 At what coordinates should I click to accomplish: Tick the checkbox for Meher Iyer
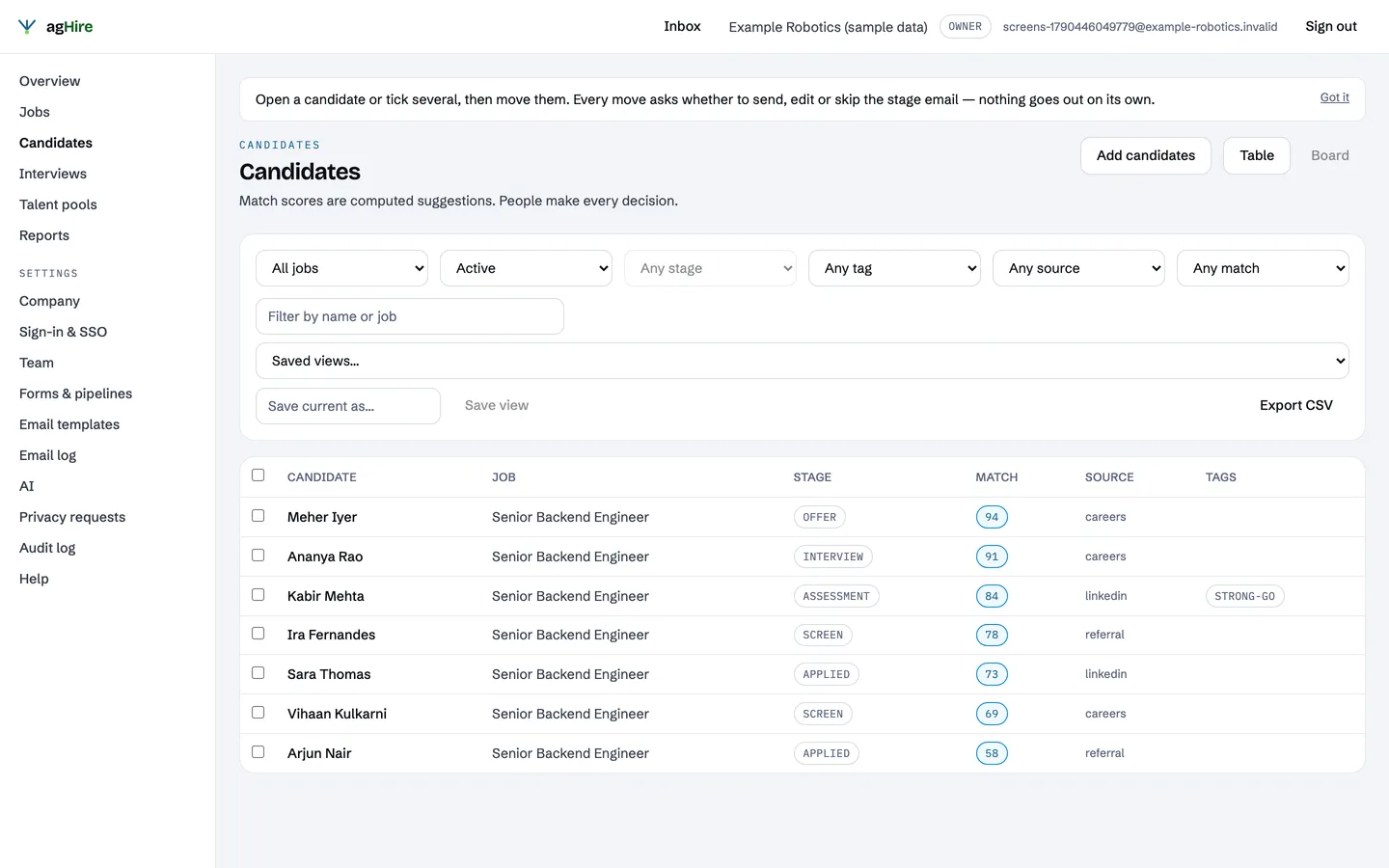pos(258,516)
